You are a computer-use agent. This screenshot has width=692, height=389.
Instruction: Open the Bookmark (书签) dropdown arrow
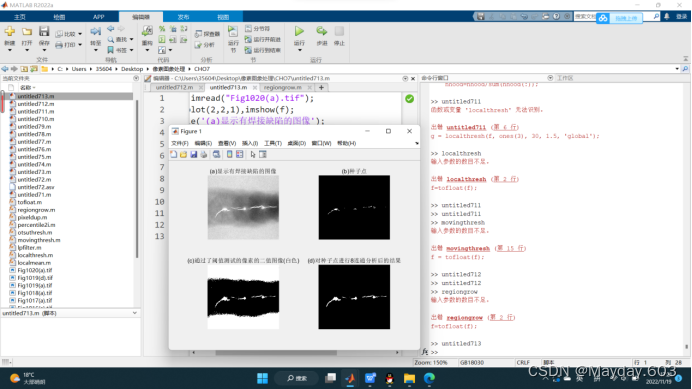tap(132, 50)
